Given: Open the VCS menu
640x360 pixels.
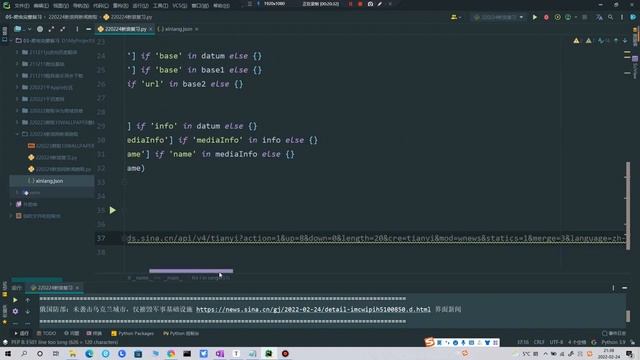Looking at the screenshot, I should (180, 6).
